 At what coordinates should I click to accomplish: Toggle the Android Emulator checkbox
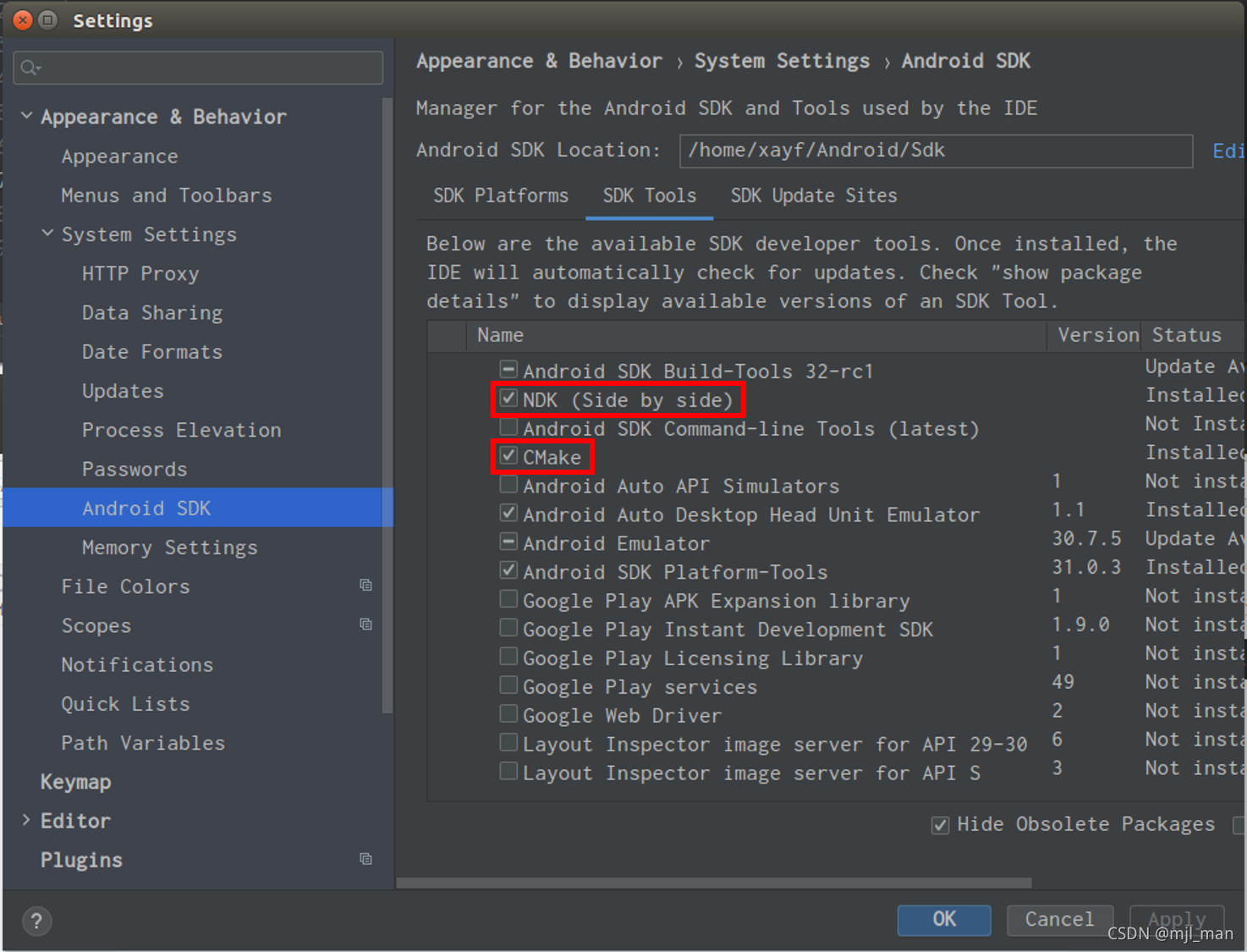[x=508, y=542]
